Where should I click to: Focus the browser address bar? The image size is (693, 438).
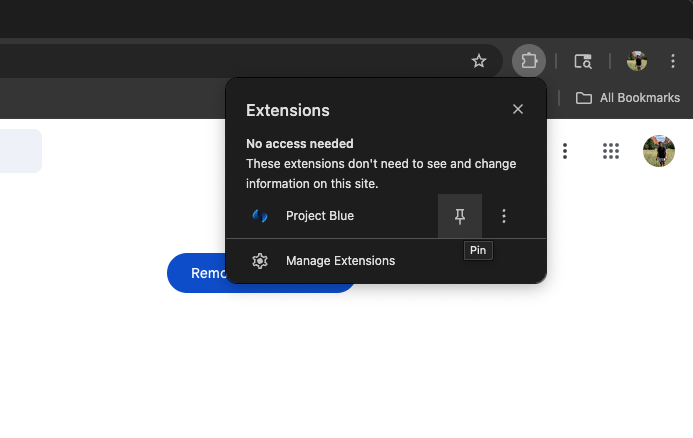(230, 61)
